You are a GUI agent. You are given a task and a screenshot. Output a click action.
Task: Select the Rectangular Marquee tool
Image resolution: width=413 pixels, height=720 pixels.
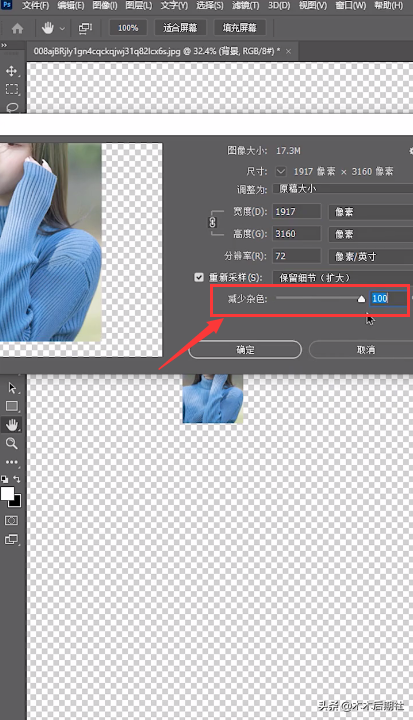(x=11, y=89)
